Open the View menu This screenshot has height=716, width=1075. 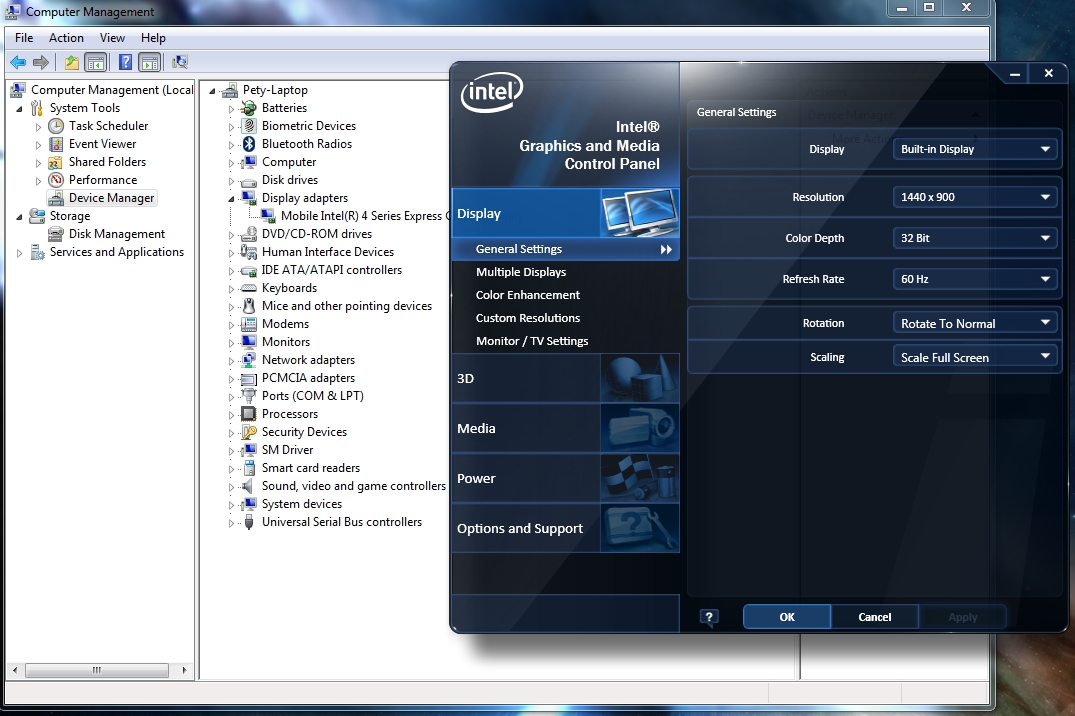[x=112, y=38]
